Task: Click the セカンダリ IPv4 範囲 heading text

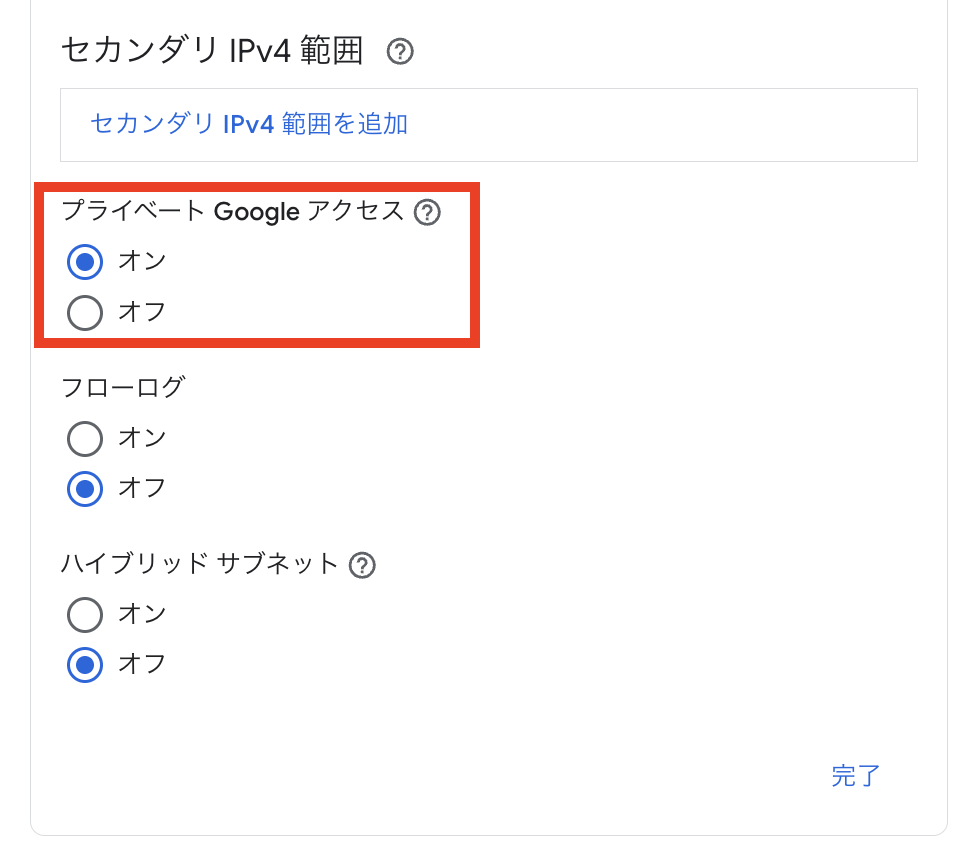Action: point(212,50)
